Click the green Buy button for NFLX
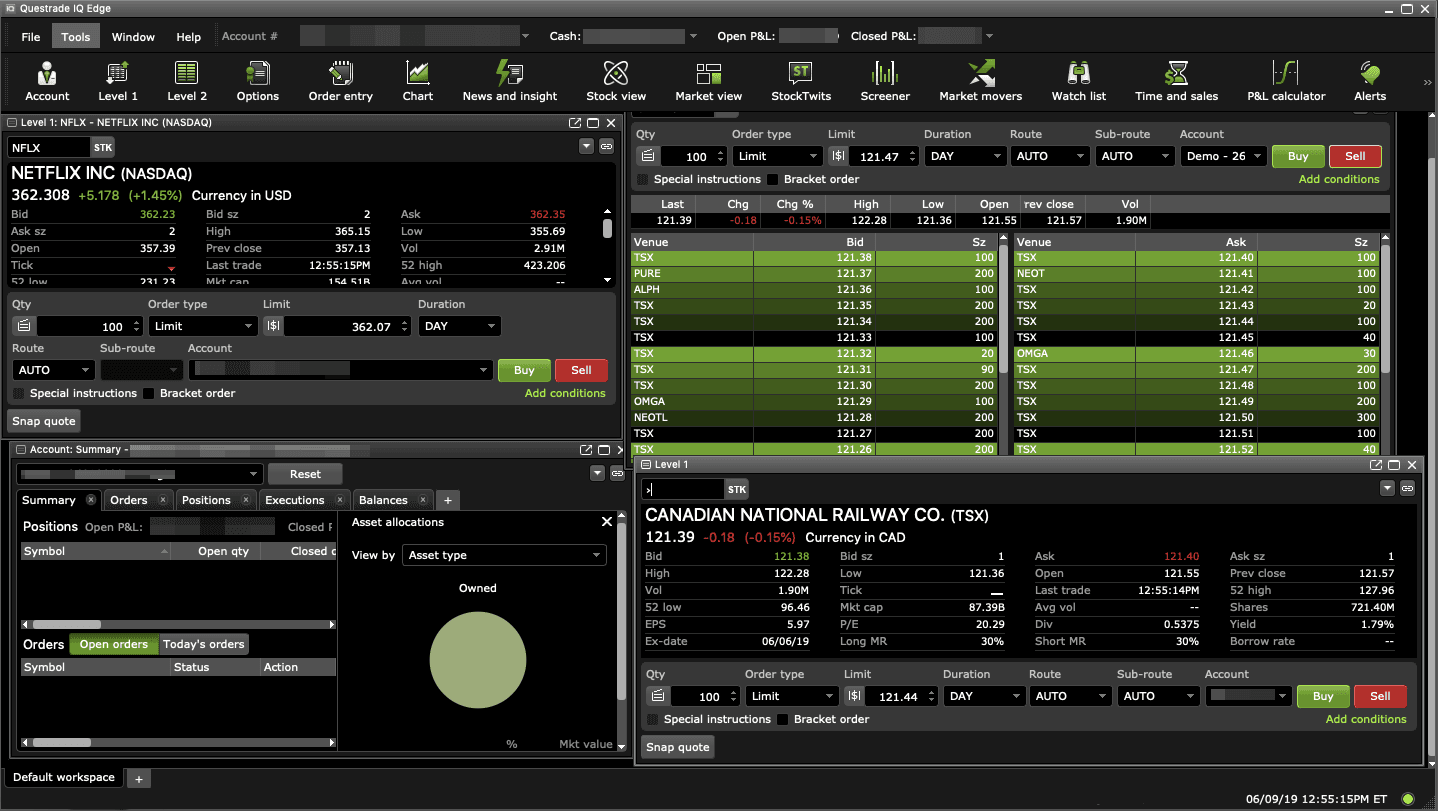The height and width of the screenshot is (811, 1438). click(523, 369)
